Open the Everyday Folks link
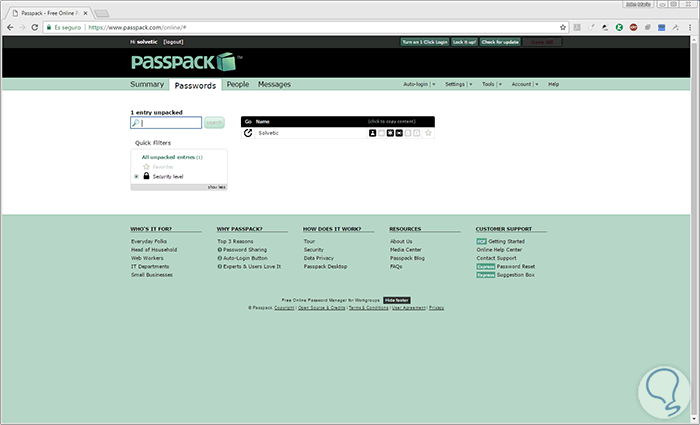 click(149, 242)
